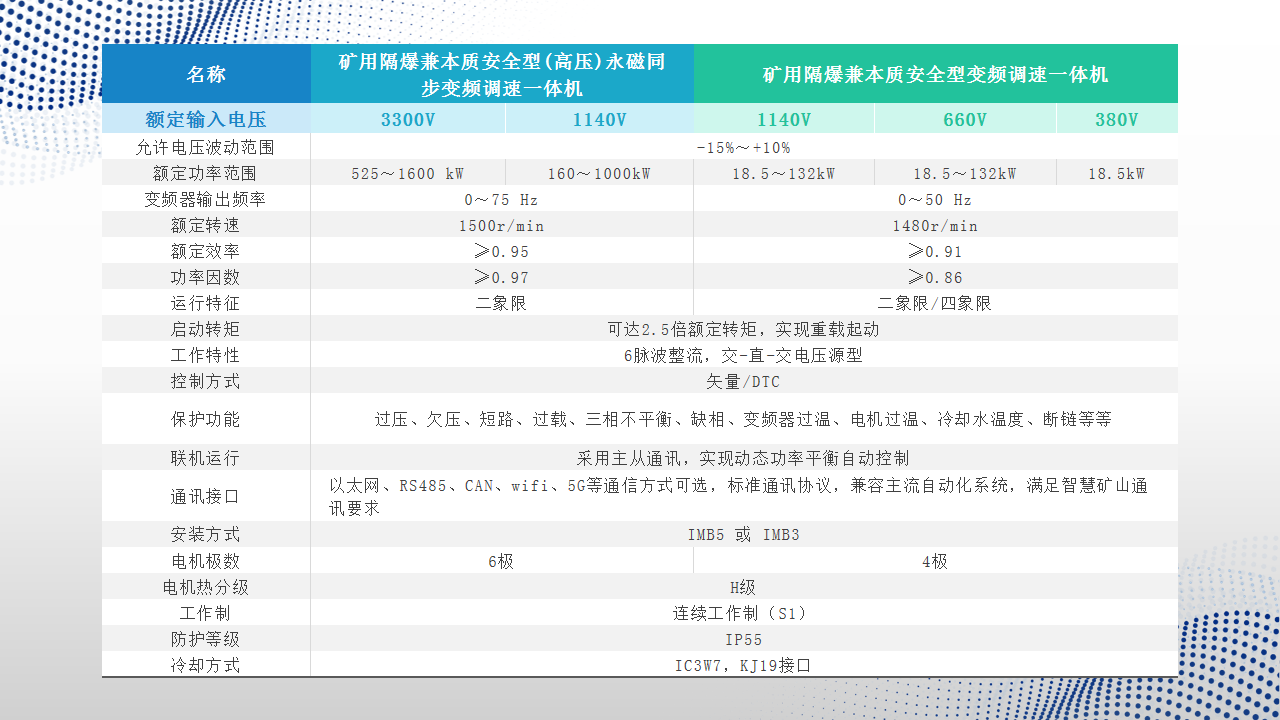Click the 安装方式 row label
The width and height of the screenshot is (1280, 720).
(x=205, y=534)
